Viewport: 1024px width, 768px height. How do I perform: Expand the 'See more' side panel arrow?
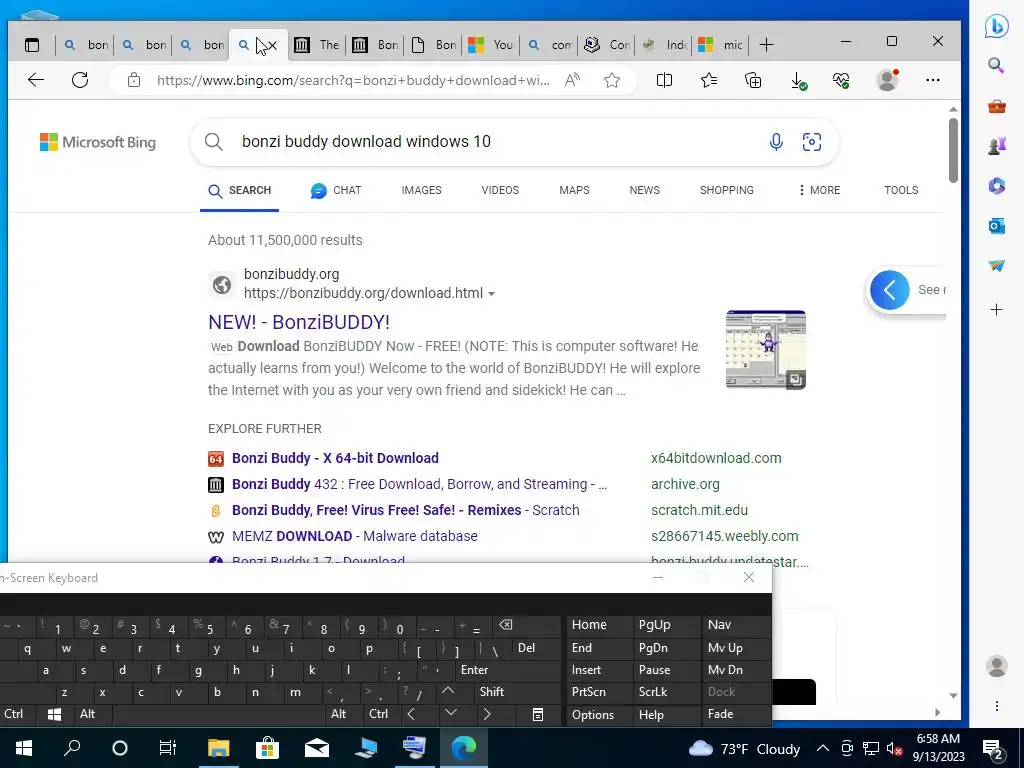click(889, 290)
